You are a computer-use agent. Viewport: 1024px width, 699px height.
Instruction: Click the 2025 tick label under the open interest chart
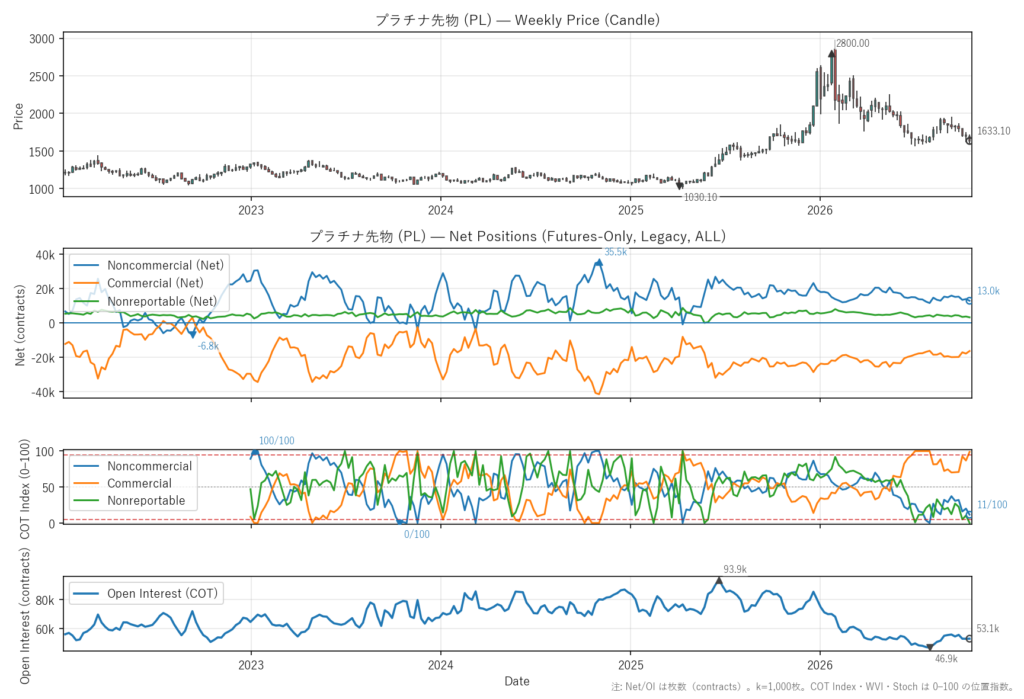630,666
